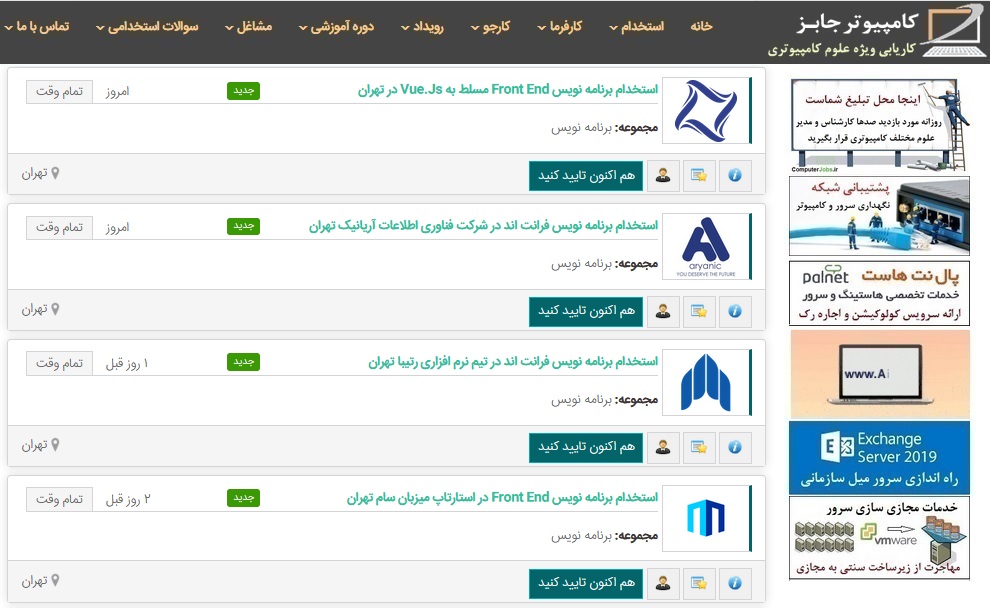Expand the کارفرما dropdown menu

[559, 27]
